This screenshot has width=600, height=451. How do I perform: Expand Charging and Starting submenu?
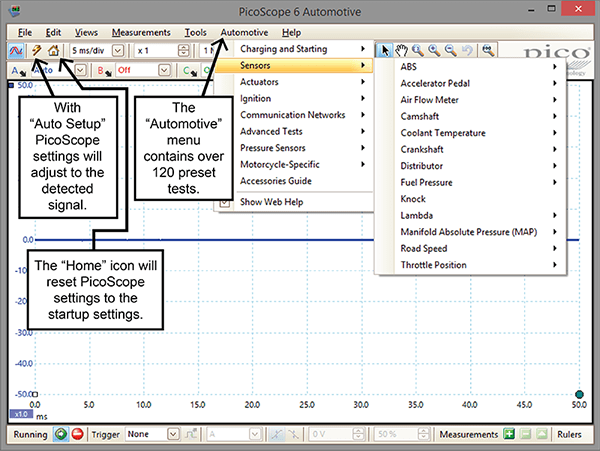pyautogui.click(x=293, y=49)
